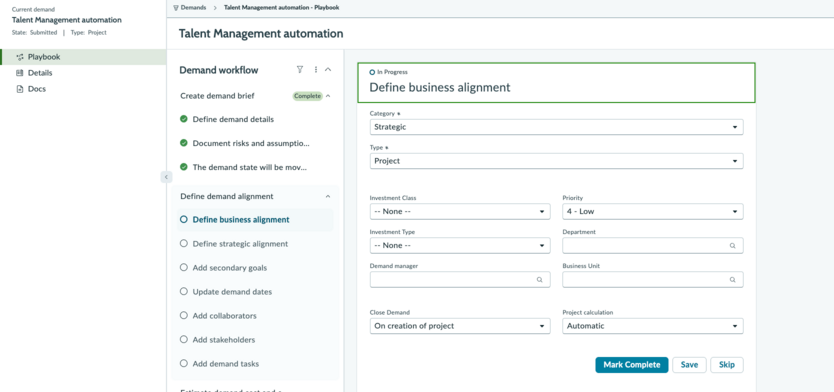Open the Category dropdown set to Strategic
The width and height of the screenshot is (834, 392).
(x=556, y=127)
